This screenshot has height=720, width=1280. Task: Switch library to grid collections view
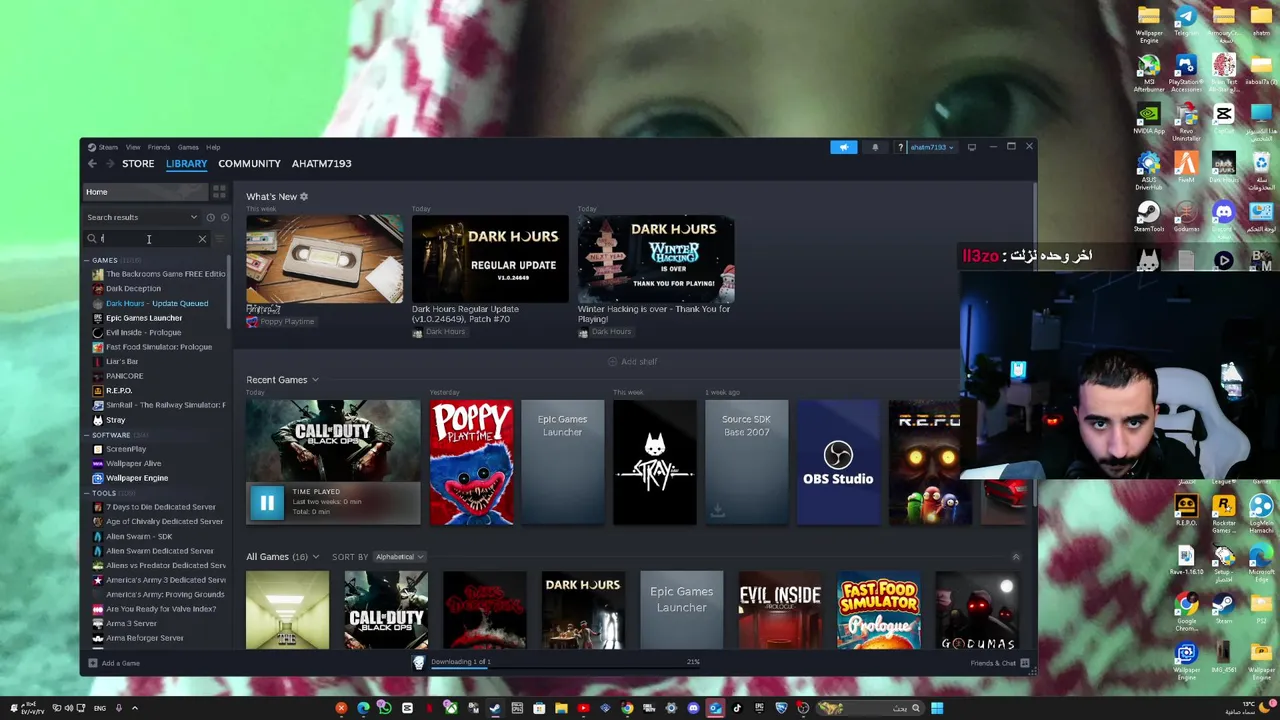pyautogui.click(x=219, y=192)
